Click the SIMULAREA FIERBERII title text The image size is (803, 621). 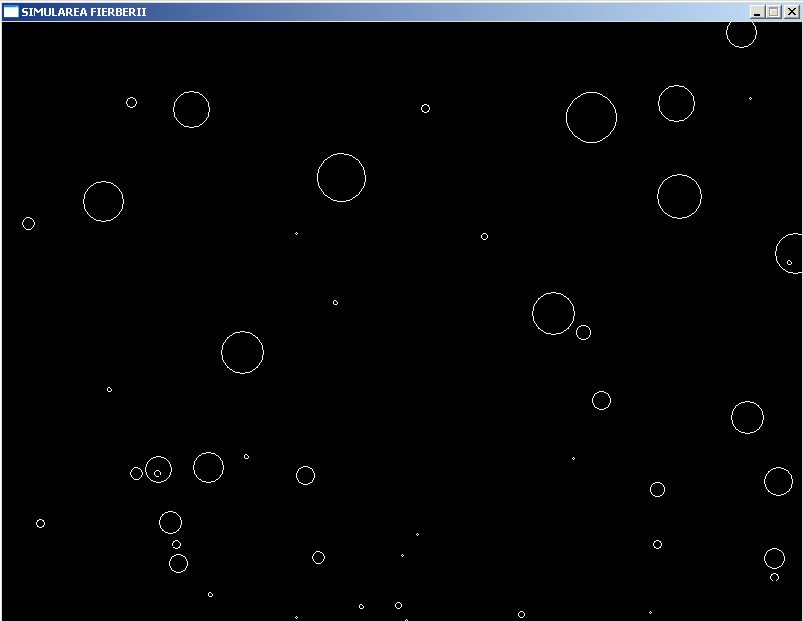coord(83,12)
